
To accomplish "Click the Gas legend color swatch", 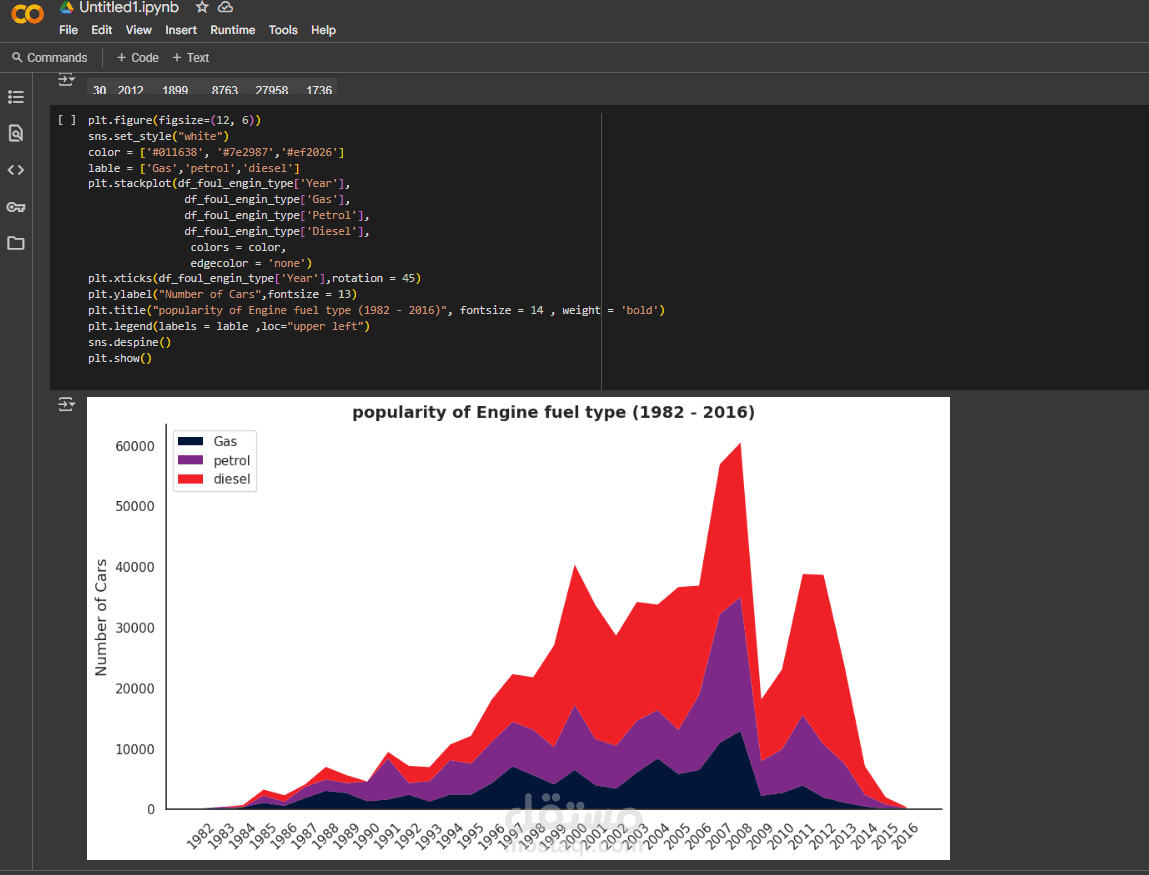I will point(191,441).
